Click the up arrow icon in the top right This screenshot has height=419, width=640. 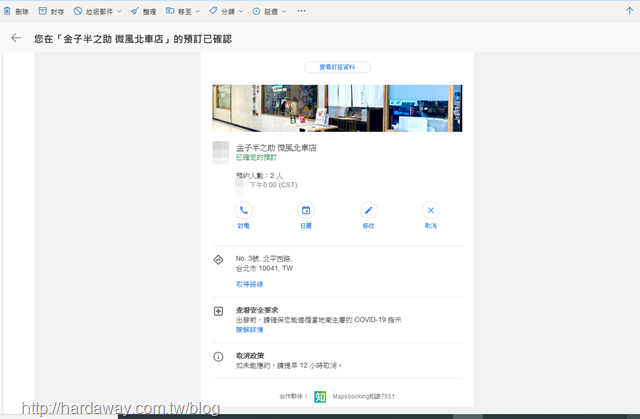tap(629, 11)
